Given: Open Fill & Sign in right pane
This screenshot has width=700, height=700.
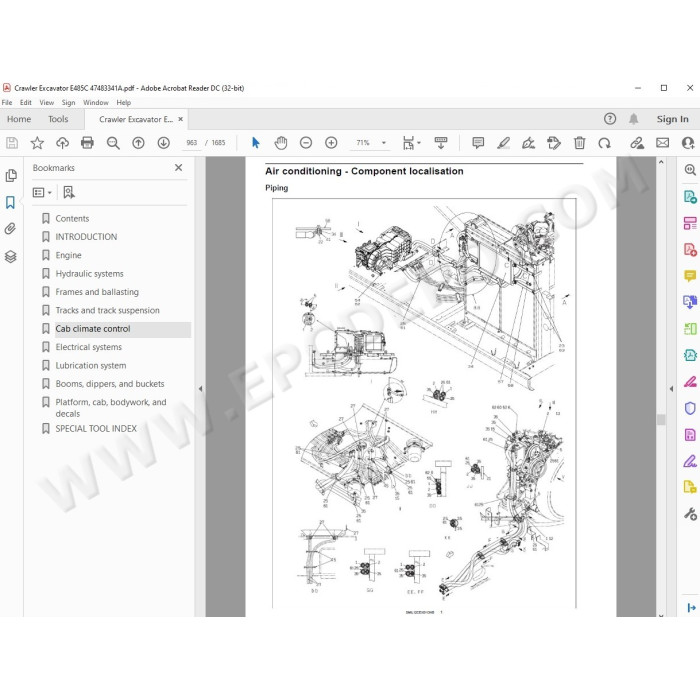Looking at the screenshot, I should click(690, 461).
